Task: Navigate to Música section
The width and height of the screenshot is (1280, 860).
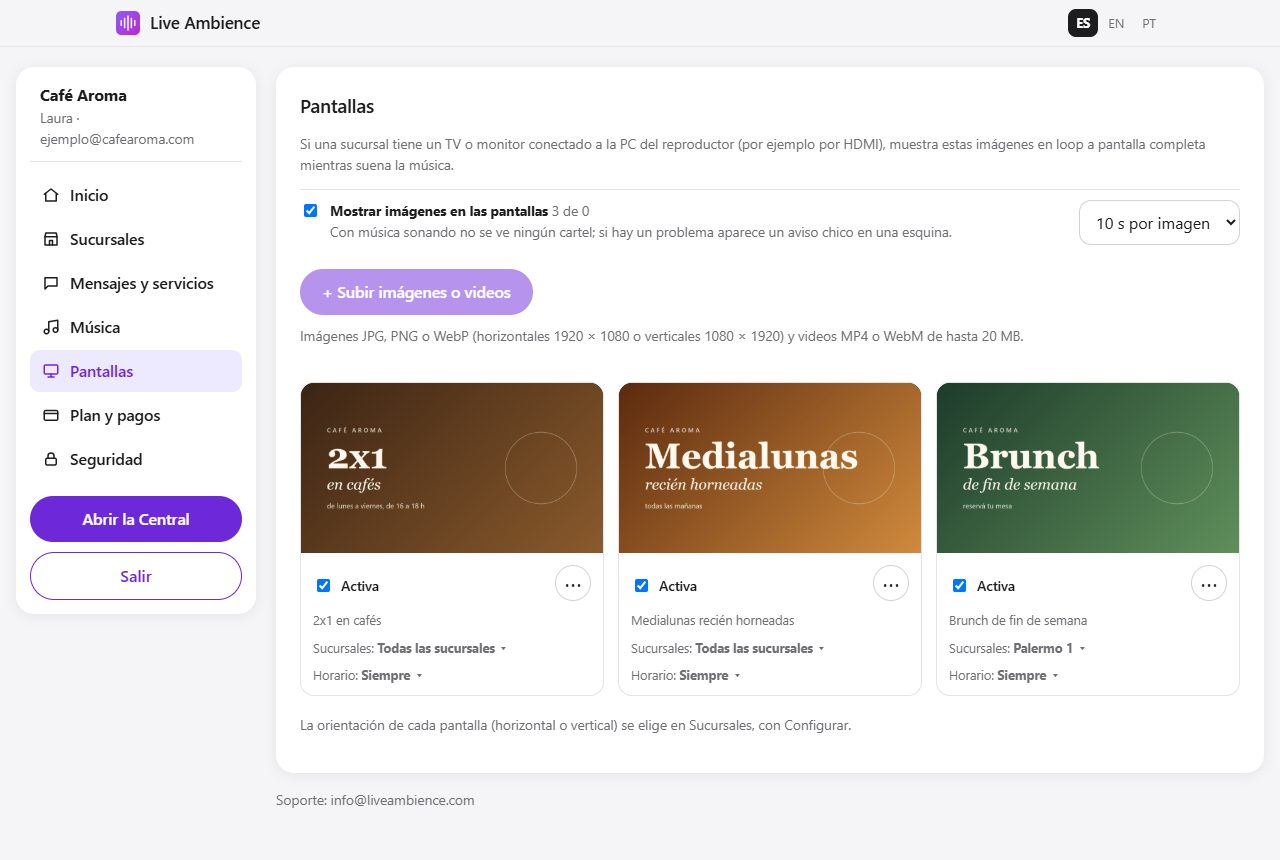Action: 136,327
